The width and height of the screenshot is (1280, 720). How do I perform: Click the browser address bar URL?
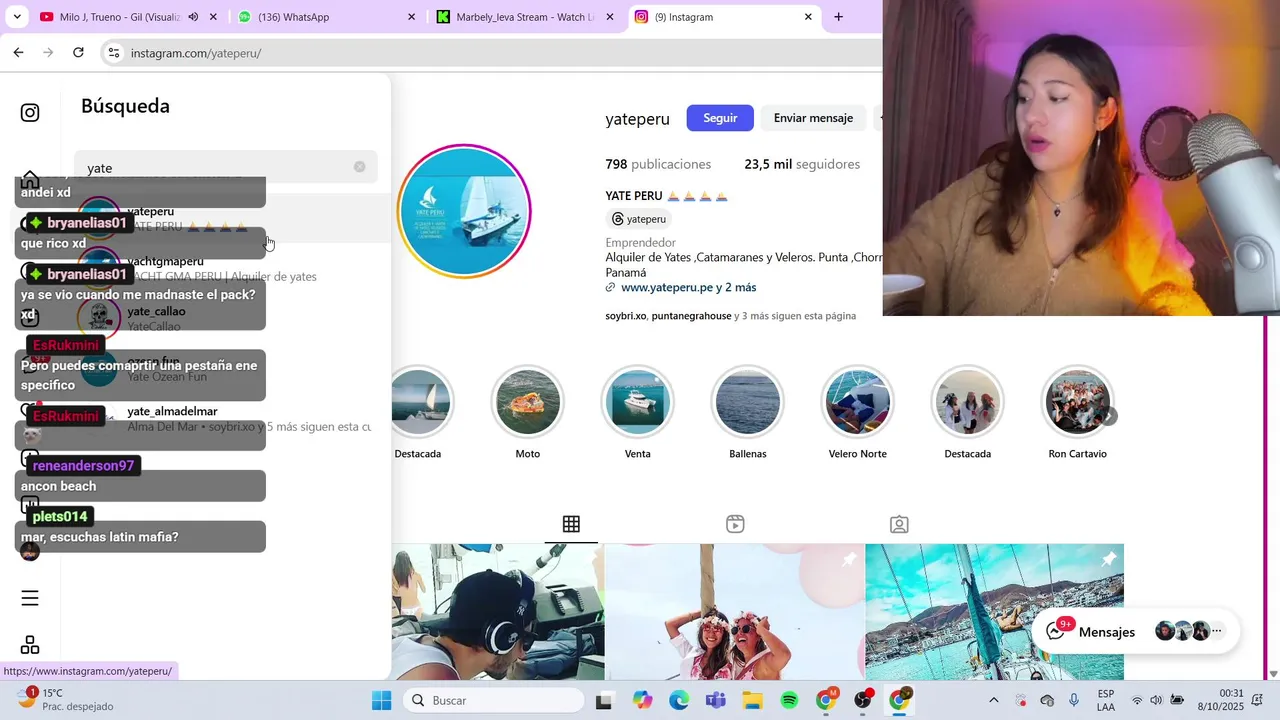coord(196,53)
